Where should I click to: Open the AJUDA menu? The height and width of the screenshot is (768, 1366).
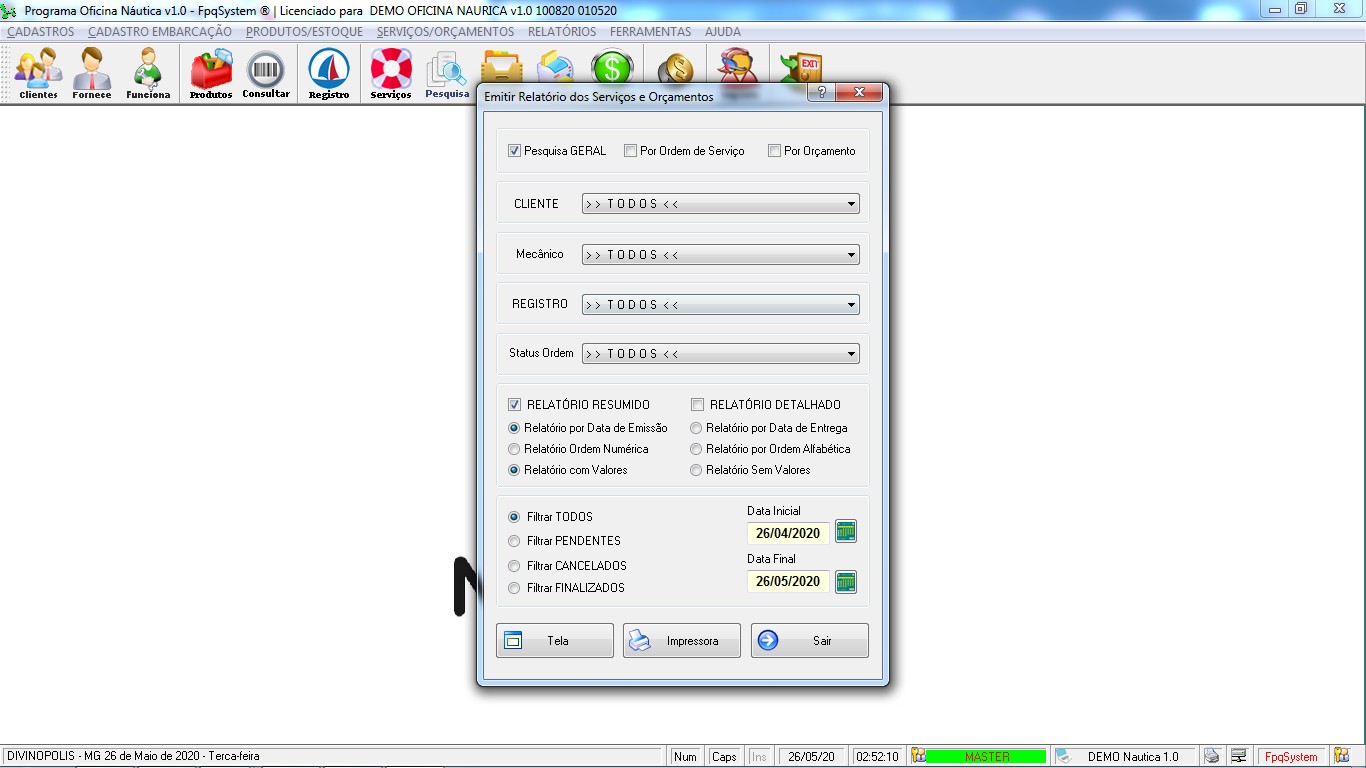pyautogui.click(x=723, y=32)
